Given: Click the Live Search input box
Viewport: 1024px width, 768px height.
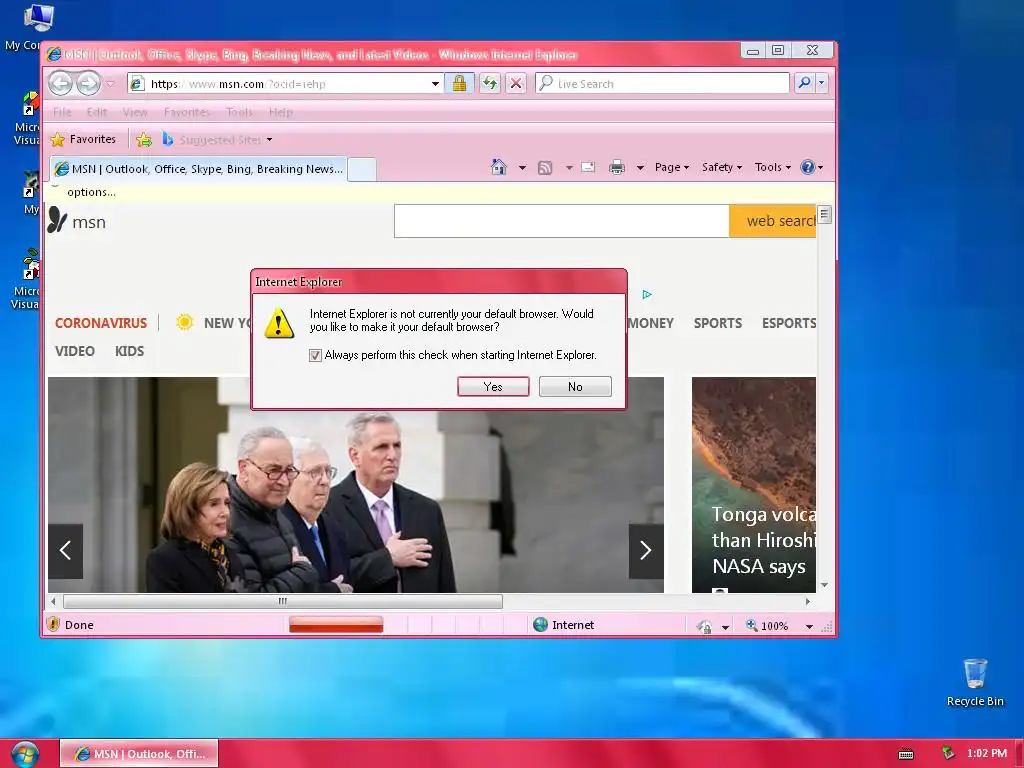Looking at the screenshot, I should tap(662, 84).
